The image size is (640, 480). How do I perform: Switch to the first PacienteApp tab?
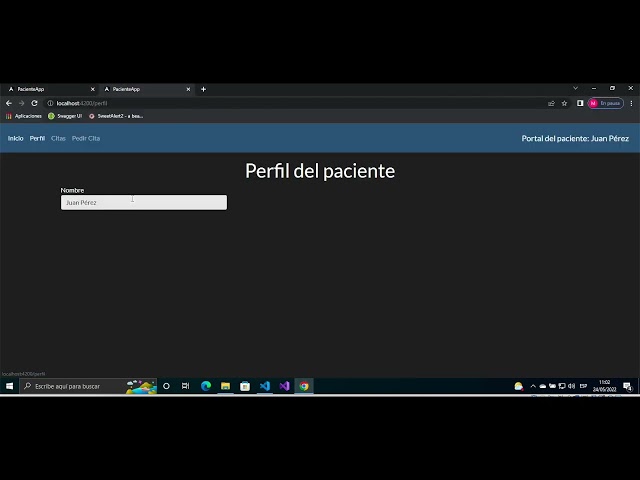click(x=50, y=89)
